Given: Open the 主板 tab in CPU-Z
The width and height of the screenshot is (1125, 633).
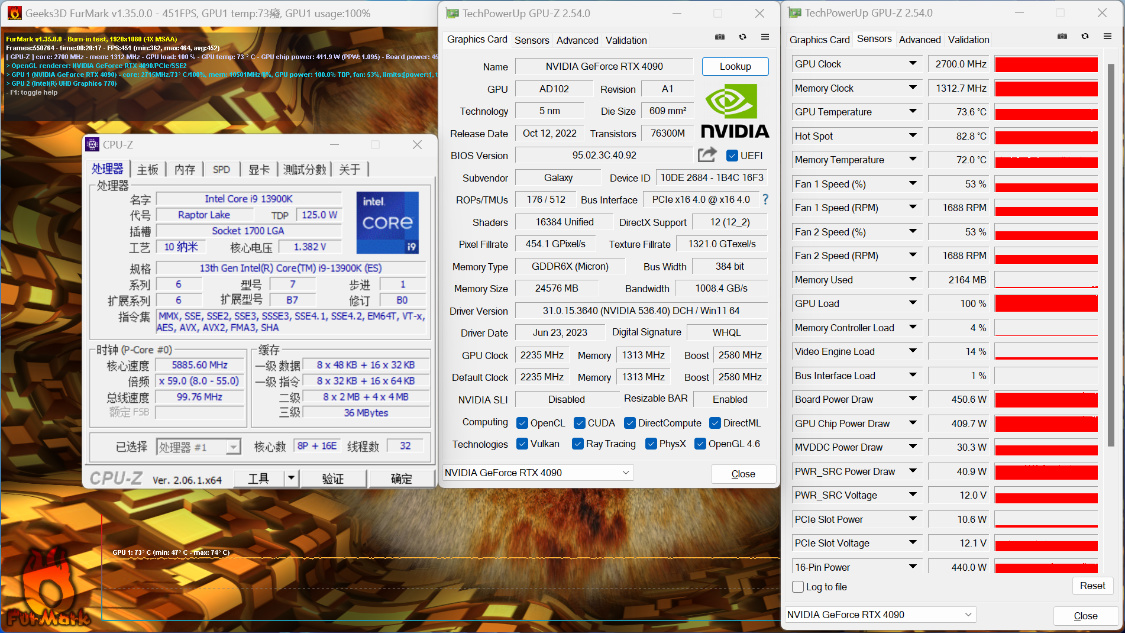Looking at the screenshot, I should [148, 169].
